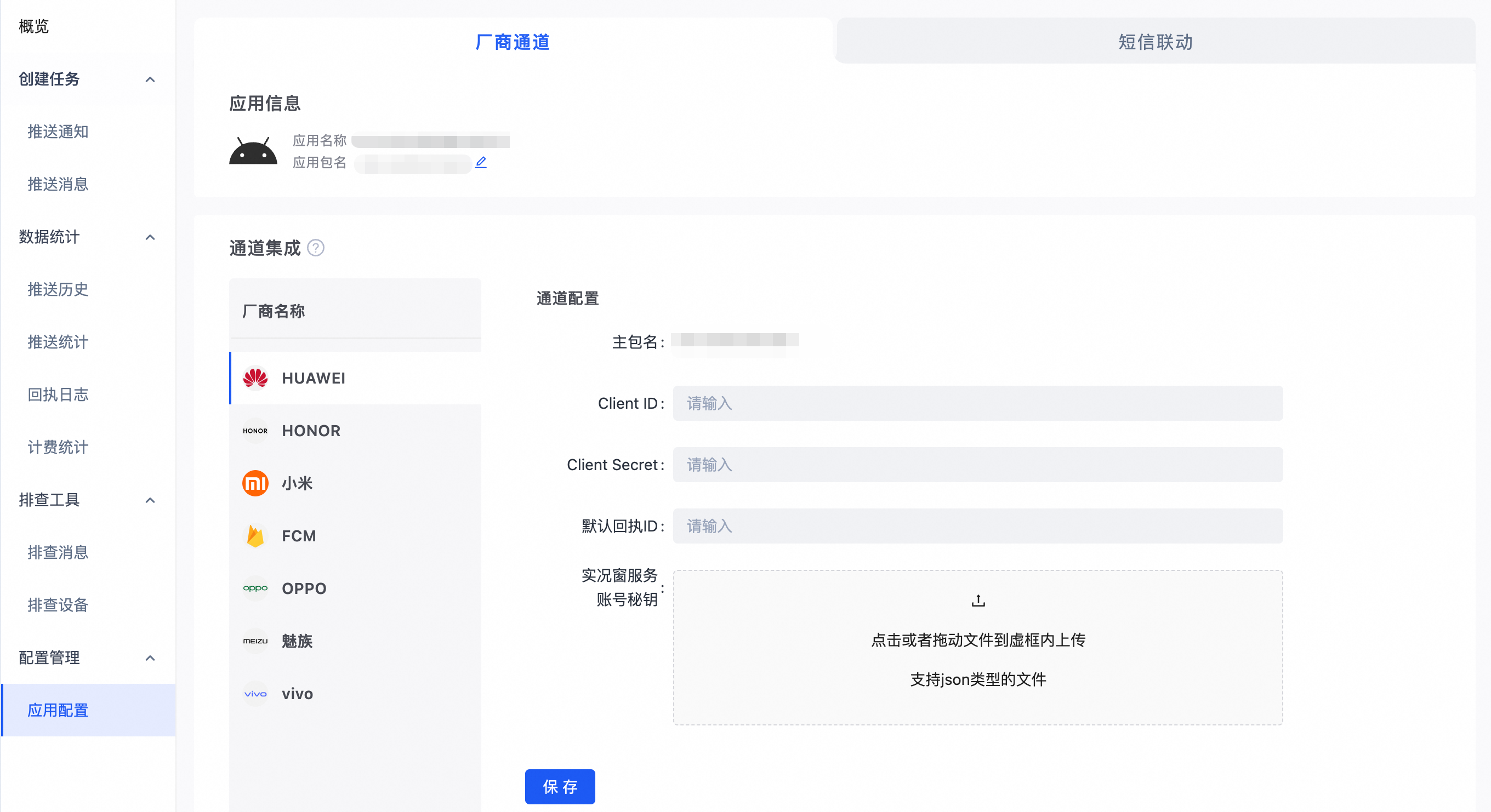Click the help question mark beside 通道集成
Screen dimensions: 1491x812
tap(315, 248)
